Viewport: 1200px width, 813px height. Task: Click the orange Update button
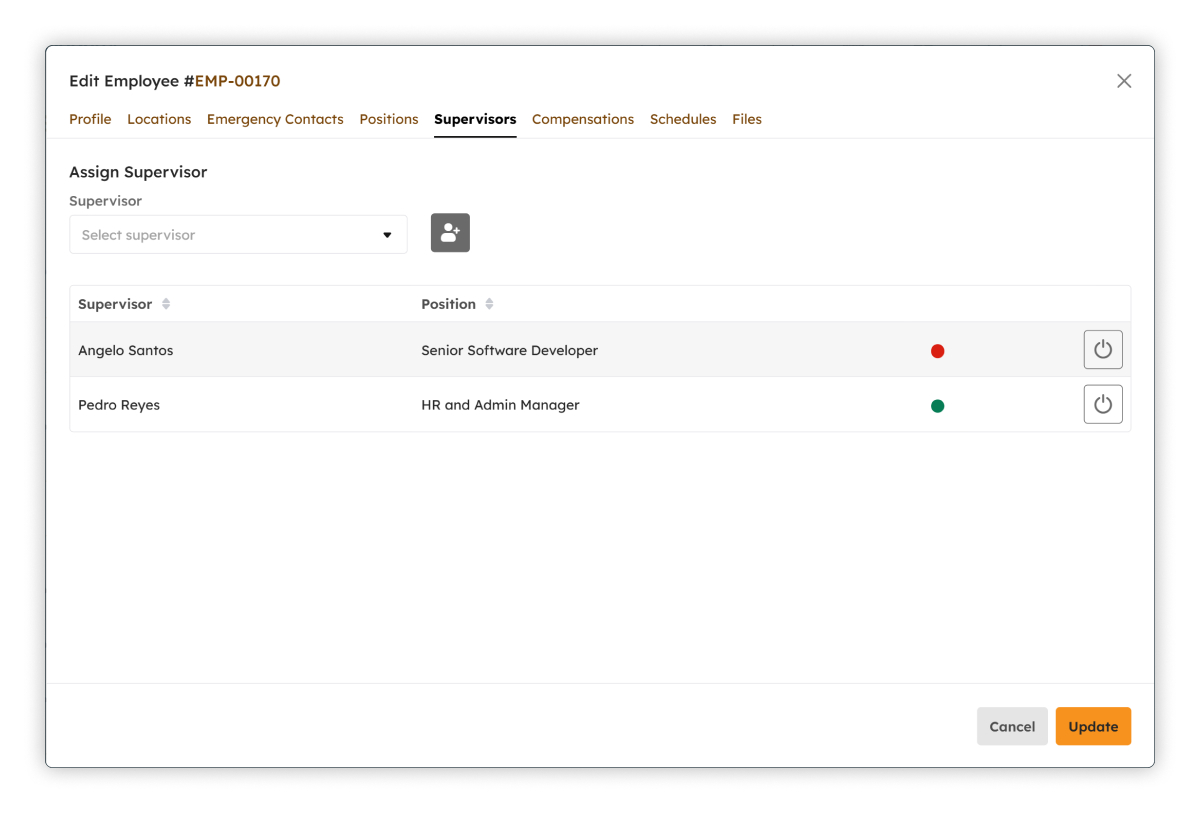click(x=1093, y=727)
